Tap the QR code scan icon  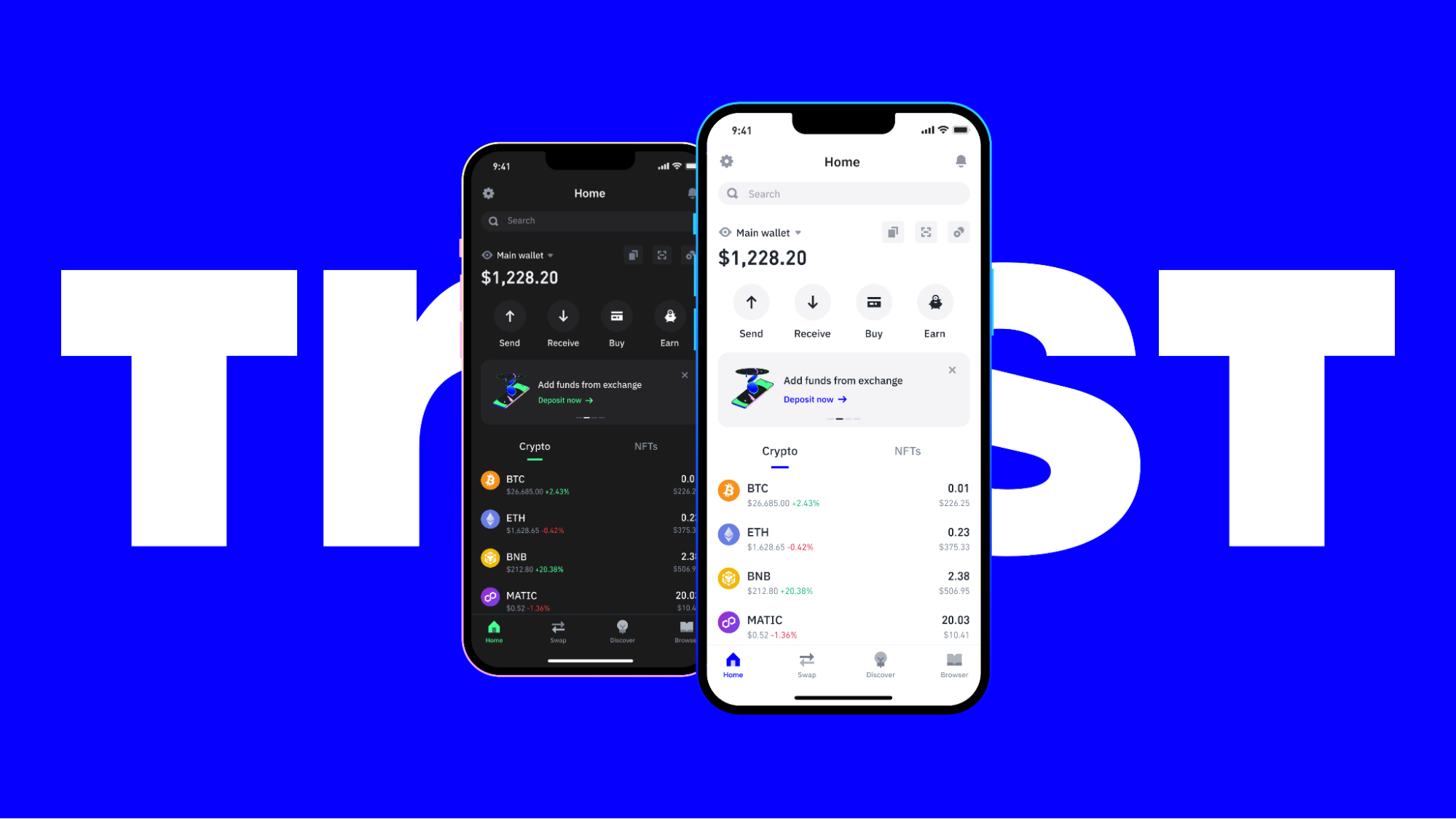point(926,233)
